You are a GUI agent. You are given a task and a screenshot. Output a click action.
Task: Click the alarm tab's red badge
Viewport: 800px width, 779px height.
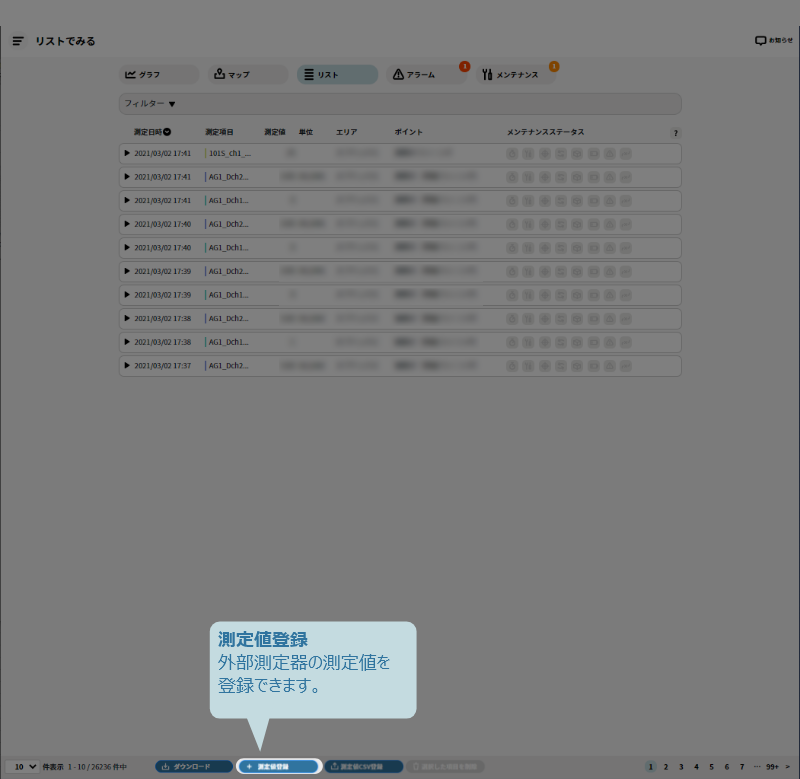pyautogui.click(x=464, y=66)
